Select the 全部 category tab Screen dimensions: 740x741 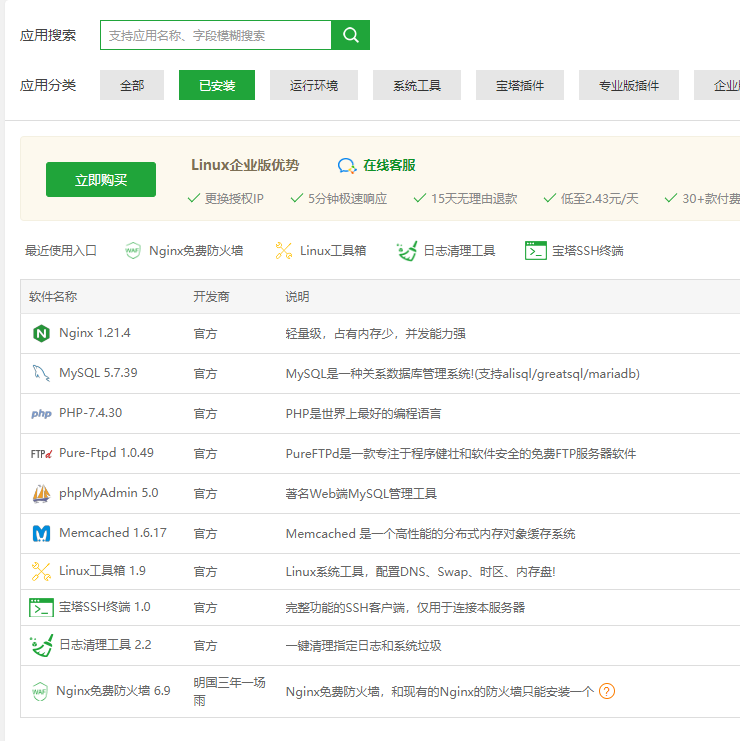point(132,85)
